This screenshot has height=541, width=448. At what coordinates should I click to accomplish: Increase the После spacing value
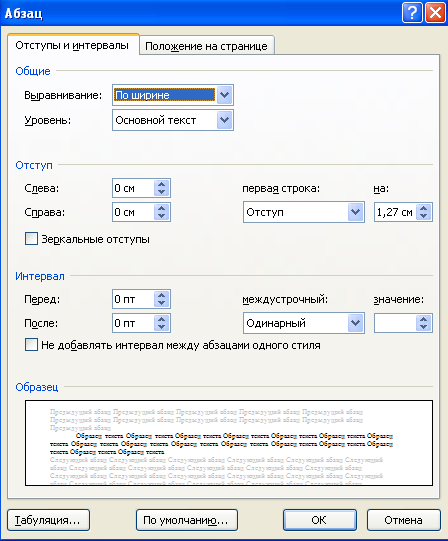(x=162, y=319)
